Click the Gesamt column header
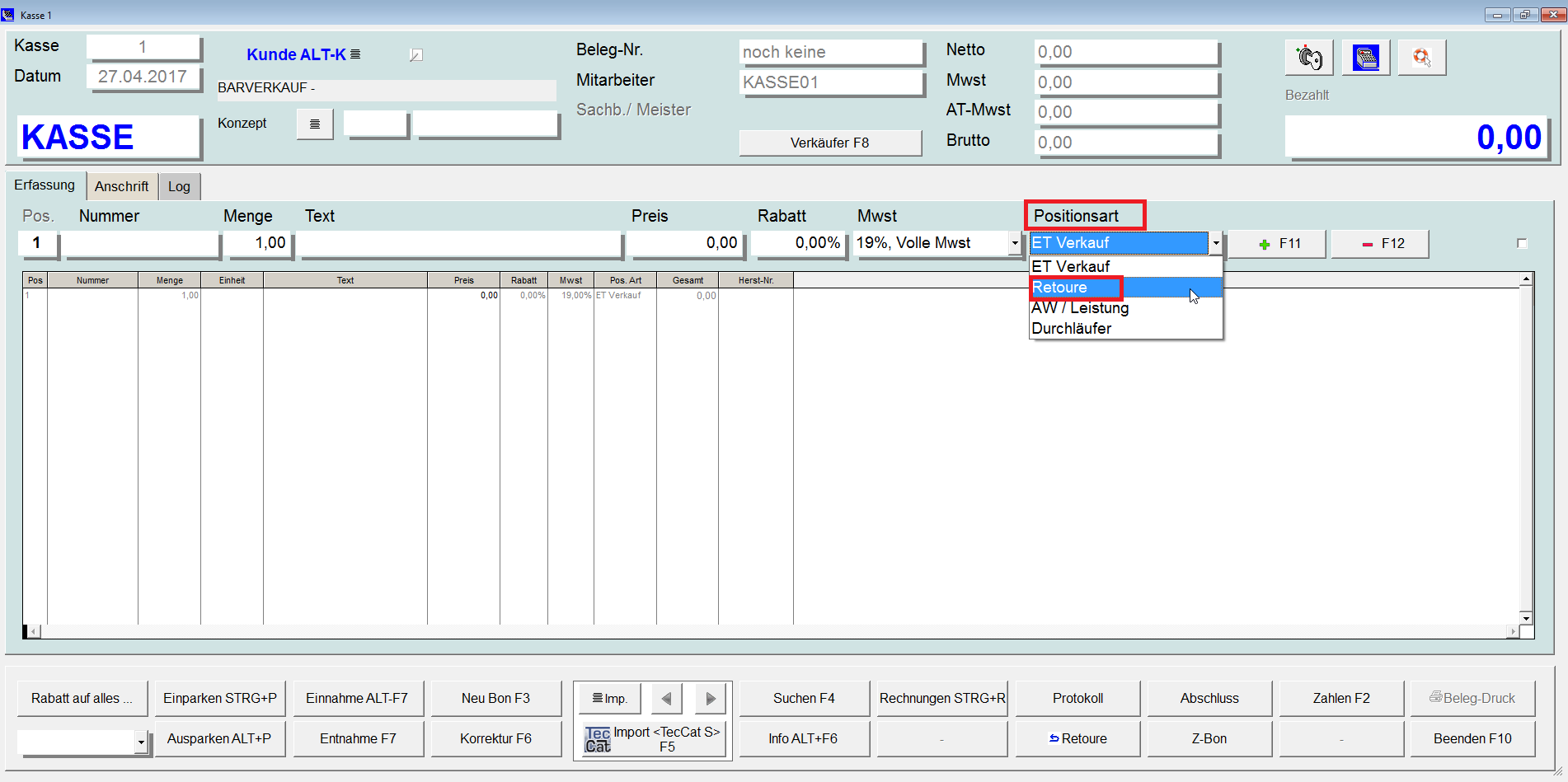Screen dimensions: 1568x782 [688, 280]
